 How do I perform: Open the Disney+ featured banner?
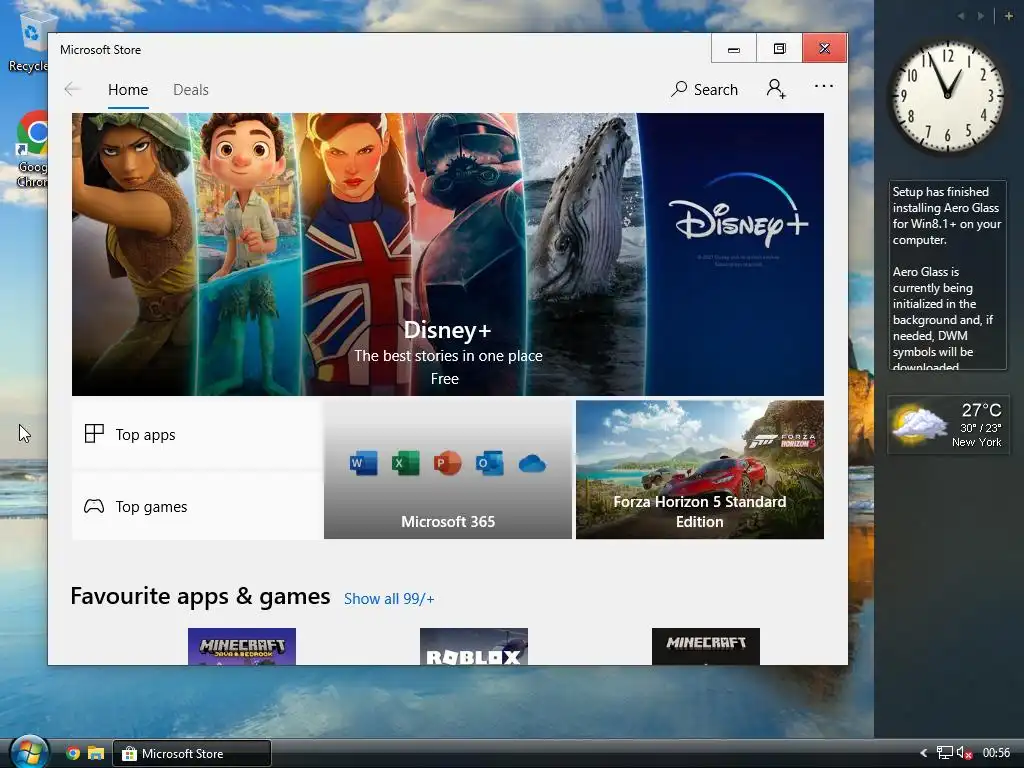coord(447,254)
